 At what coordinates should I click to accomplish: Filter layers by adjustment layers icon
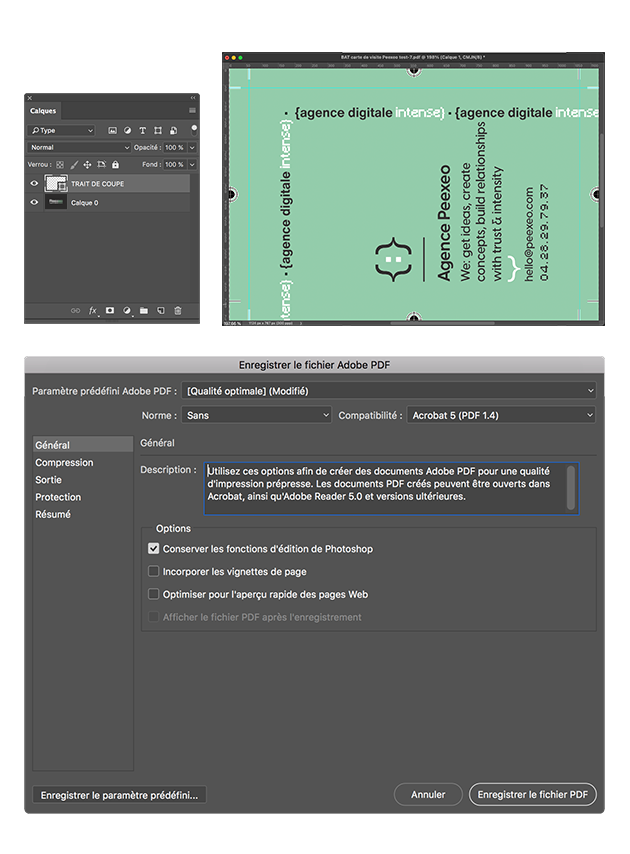pos(127,131)
